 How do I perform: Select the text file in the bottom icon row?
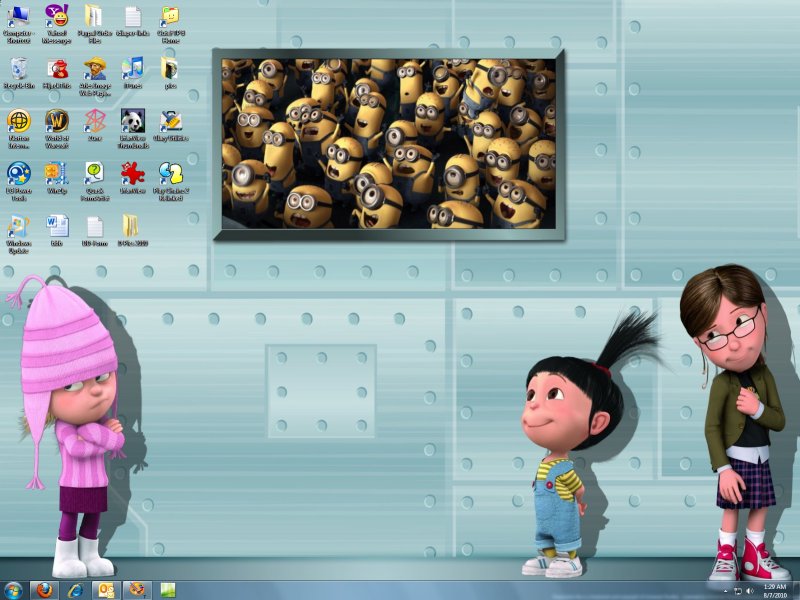point(95,231)
